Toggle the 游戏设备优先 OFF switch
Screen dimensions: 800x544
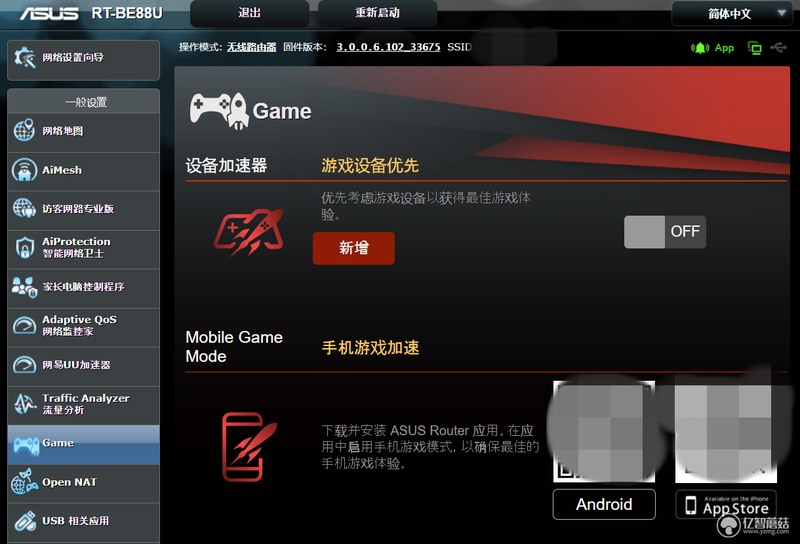click(665, 232)
